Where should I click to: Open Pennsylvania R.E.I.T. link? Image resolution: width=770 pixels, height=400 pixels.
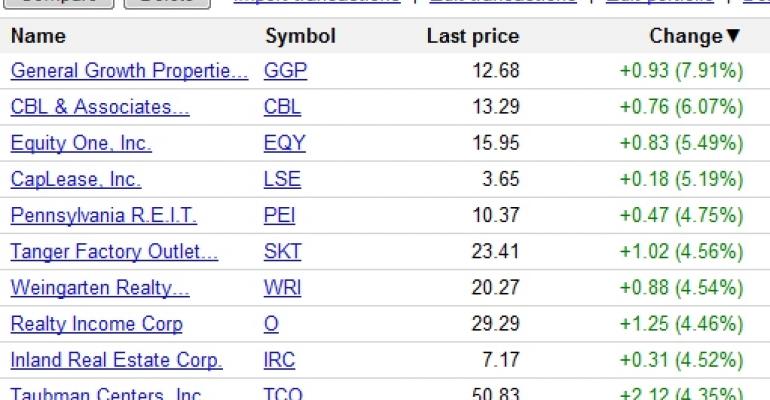(x=104, y=215)
